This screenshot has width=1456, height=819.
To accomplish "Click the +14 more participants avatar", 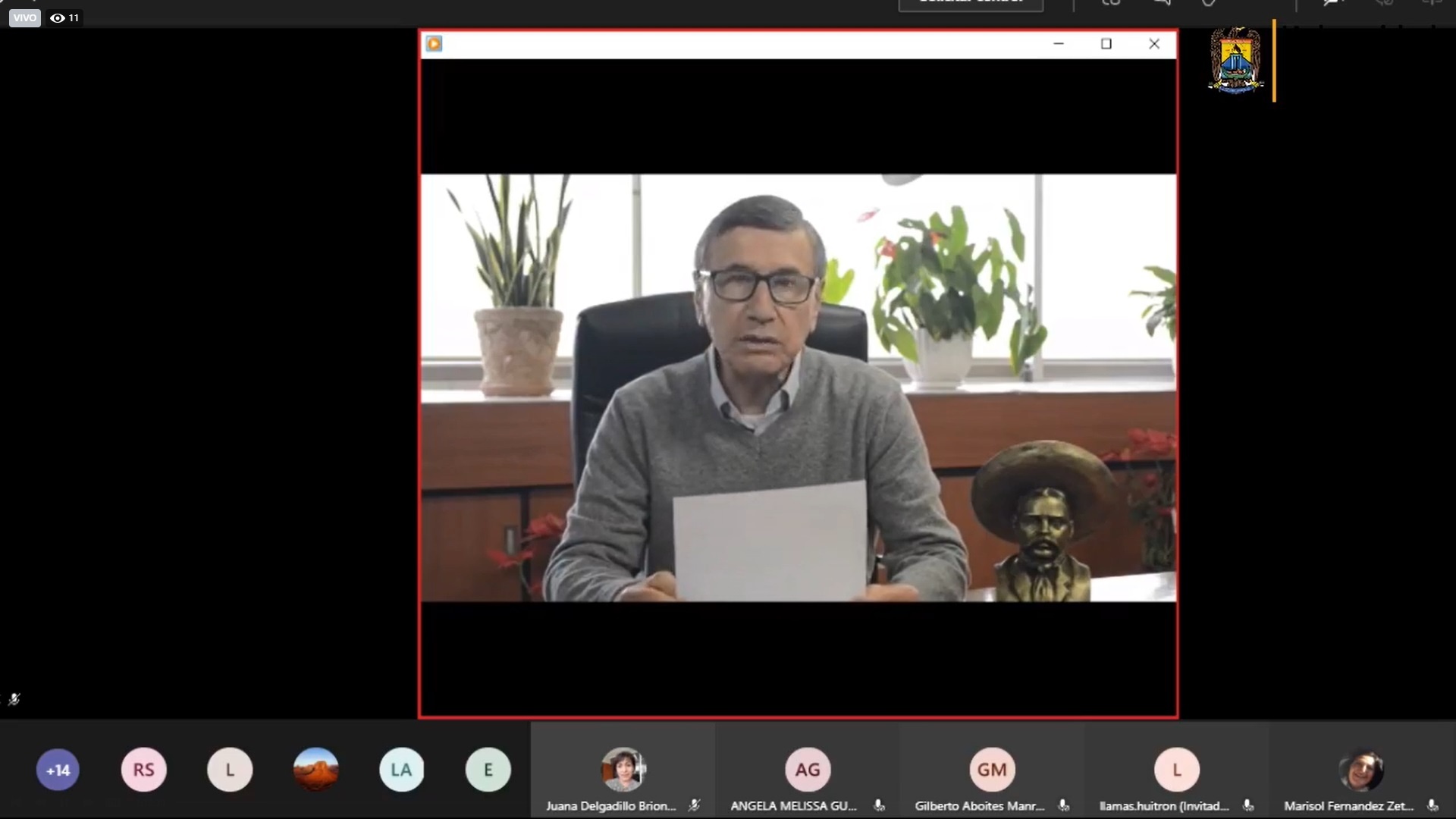I will point(58,770).
